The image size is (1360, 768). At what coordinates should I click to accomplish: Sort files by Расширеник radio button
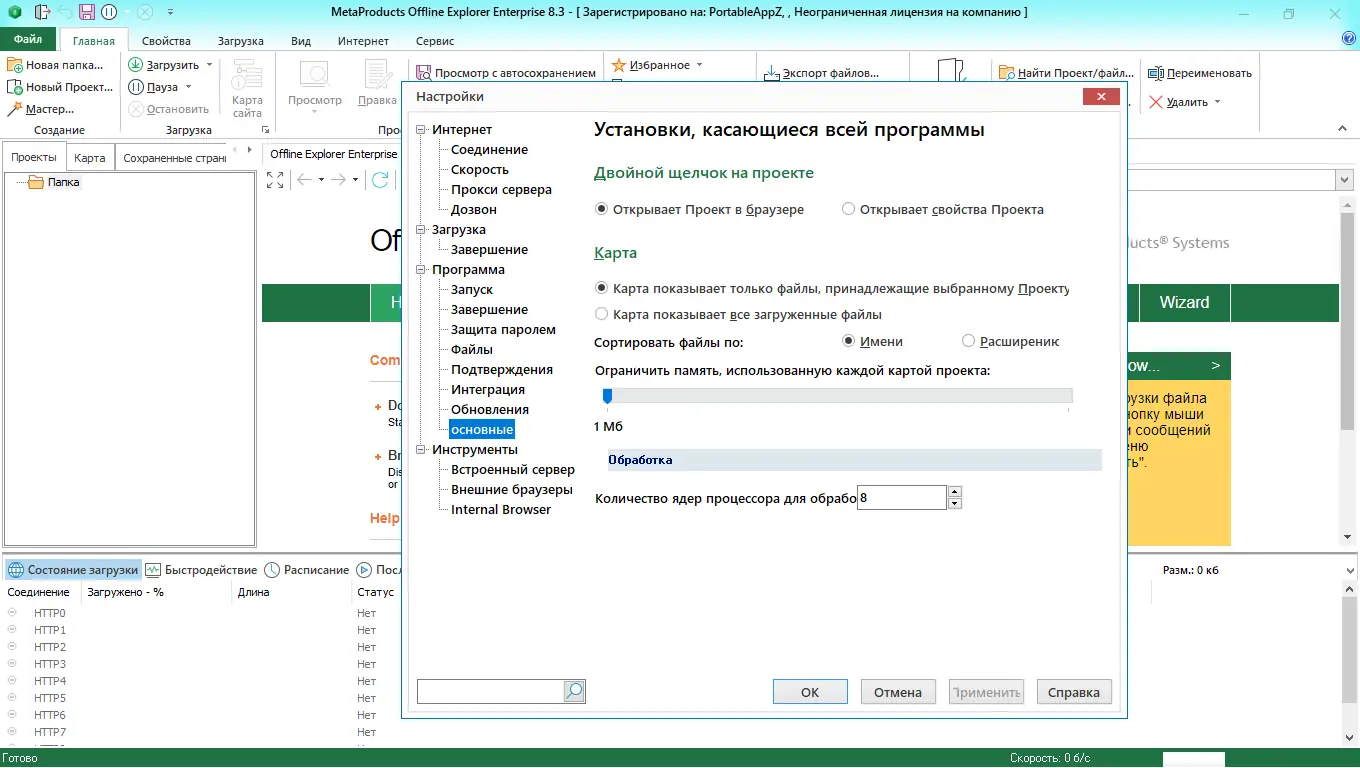pyautogui.click(x=968, y=341)
